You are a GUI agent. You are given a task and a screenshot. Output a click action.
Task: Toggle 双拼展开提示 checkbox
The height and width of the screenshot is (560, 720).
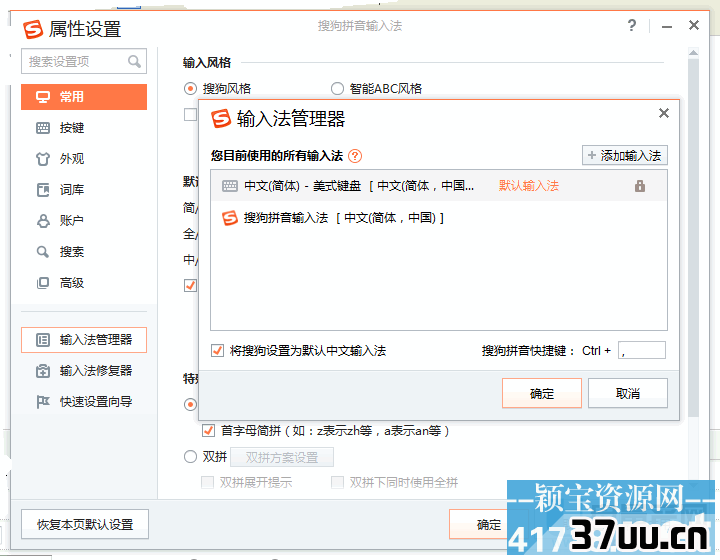(x=208, y=482)
